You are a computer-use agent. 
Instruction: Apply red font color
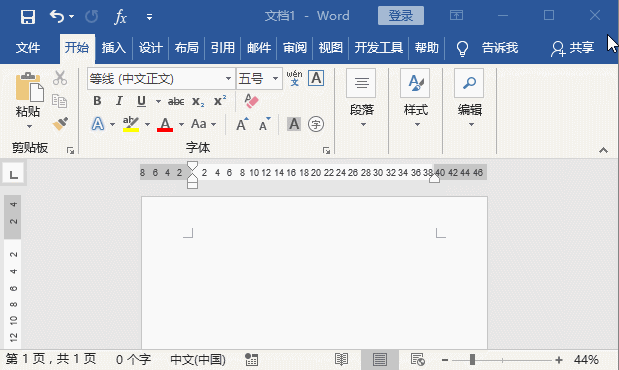pos(165,124)
